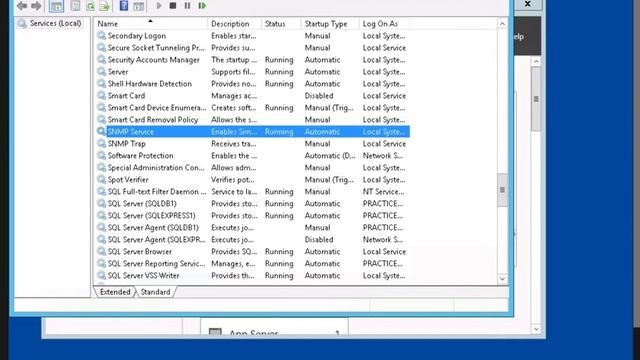Switch to the Standard tab

point(156,292)
